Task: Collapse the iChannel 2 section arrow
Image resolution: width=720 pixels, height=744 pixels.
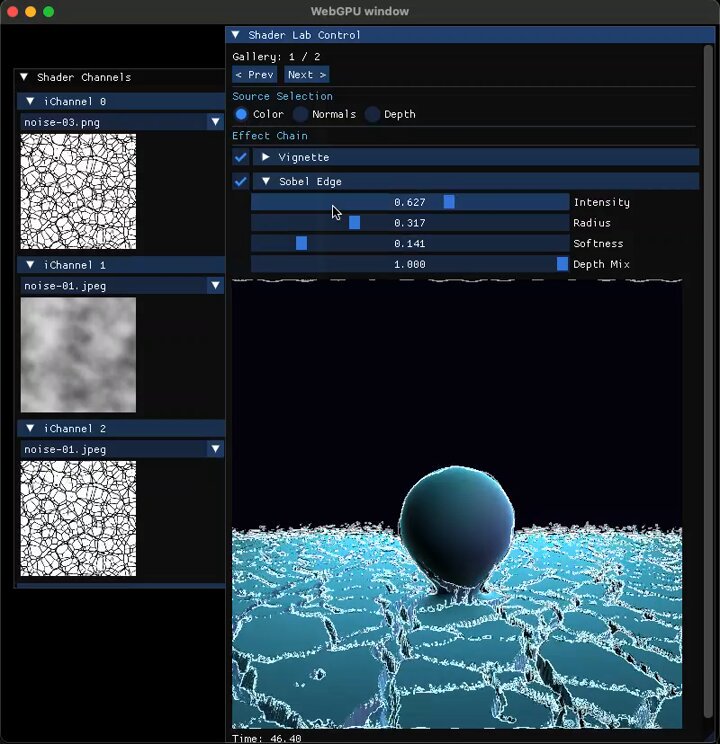Action: [x=30, y=428]
